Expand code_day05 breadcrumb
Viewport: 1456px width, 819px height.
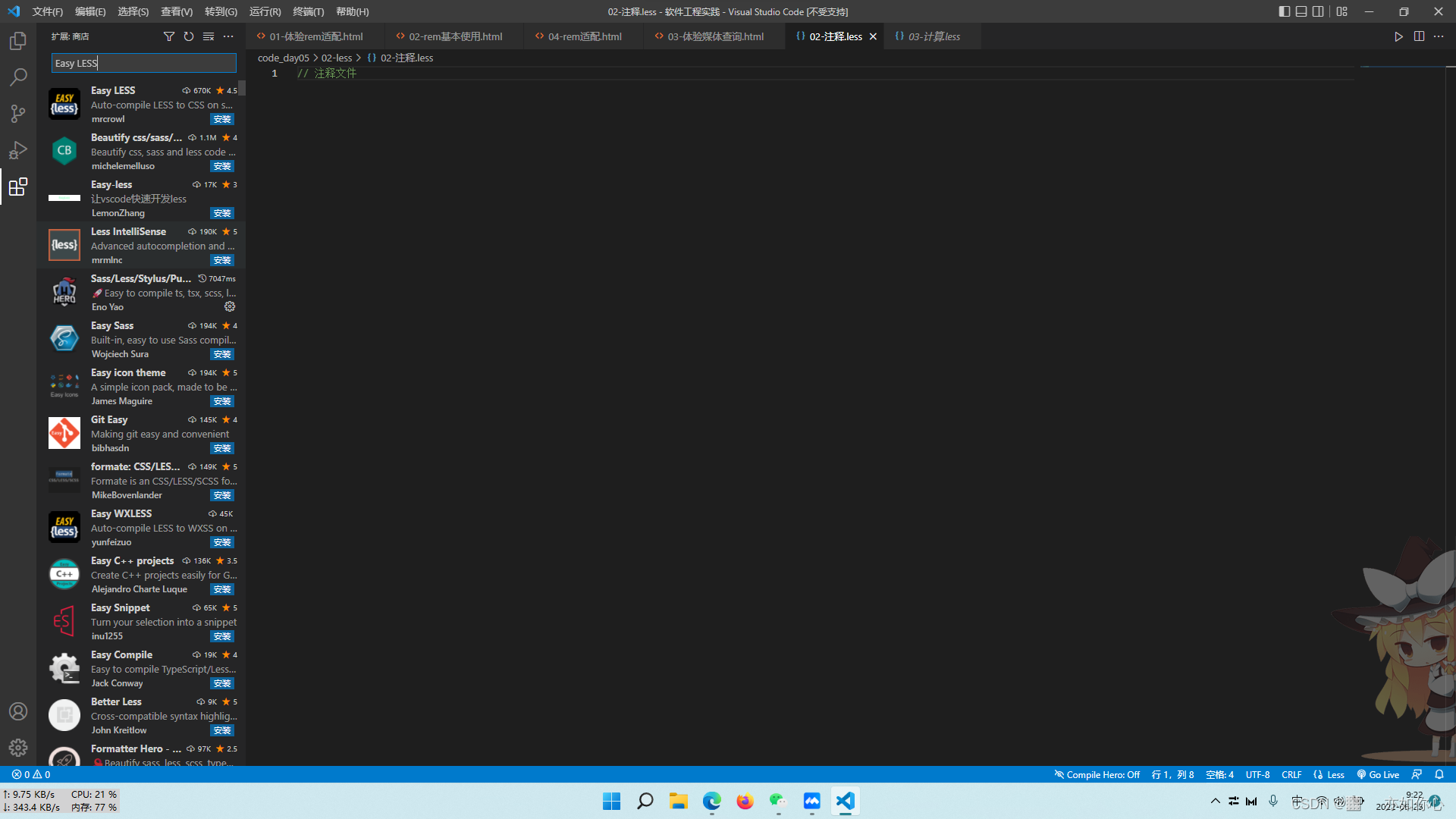pyautogui.click(x=284, y=58)
